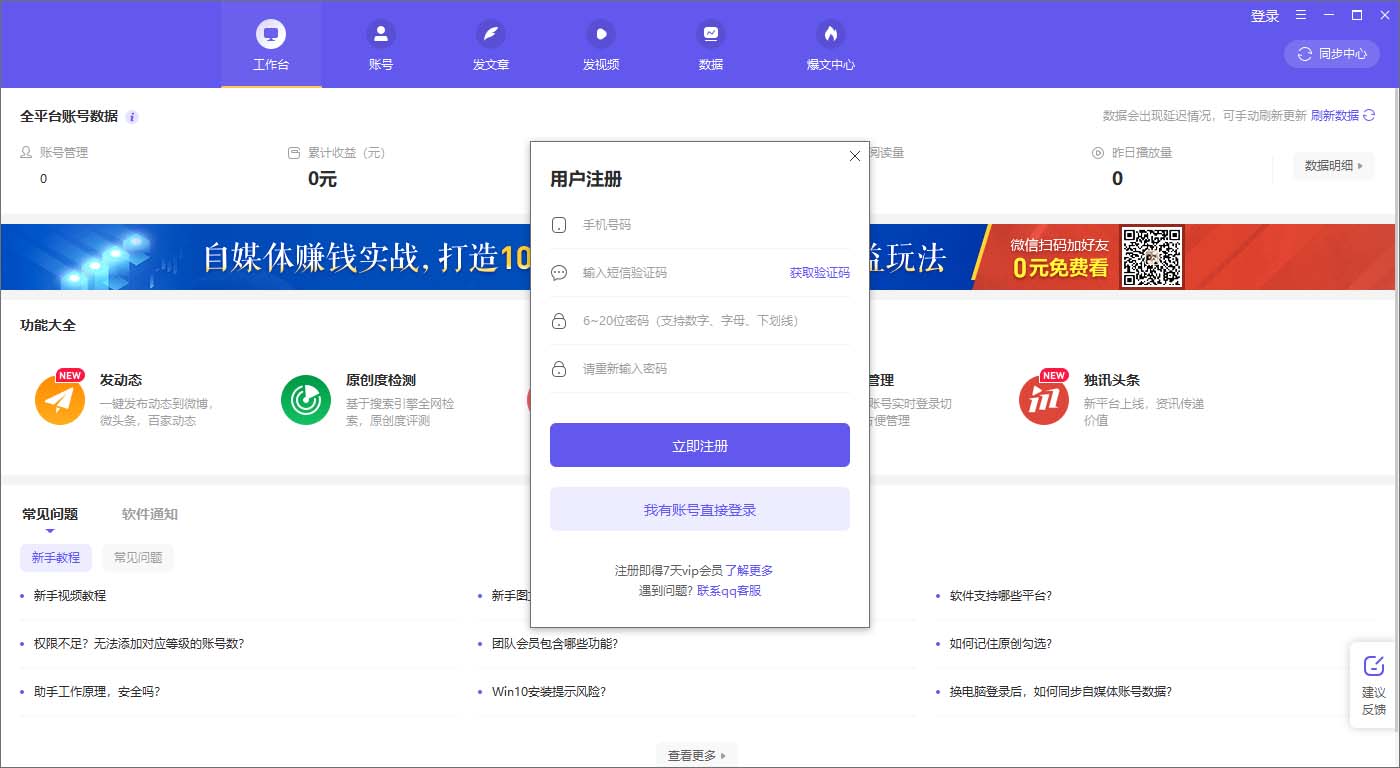Image resolution: width=1400 pixels, height=768 pixels.
Task: Open the hamburger menu near 登录
Action: 1300,16
